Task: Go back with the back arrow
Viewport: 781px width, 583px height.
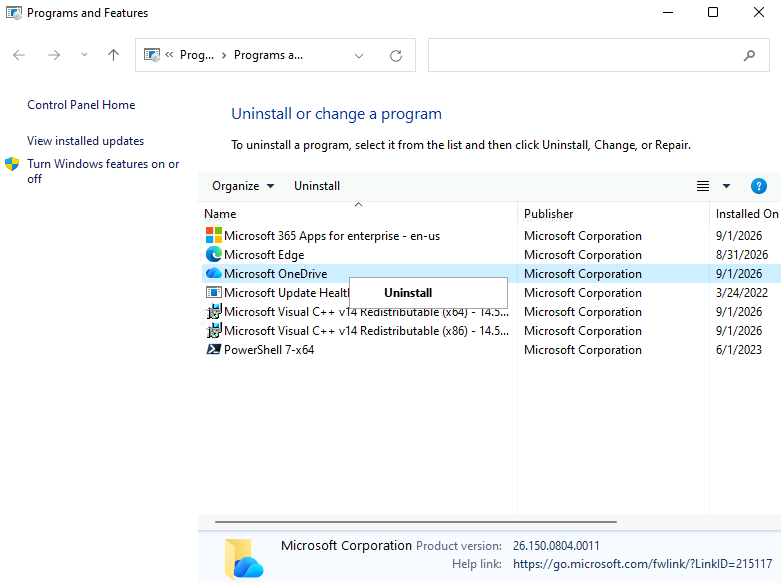Action: tap(19, 55)
